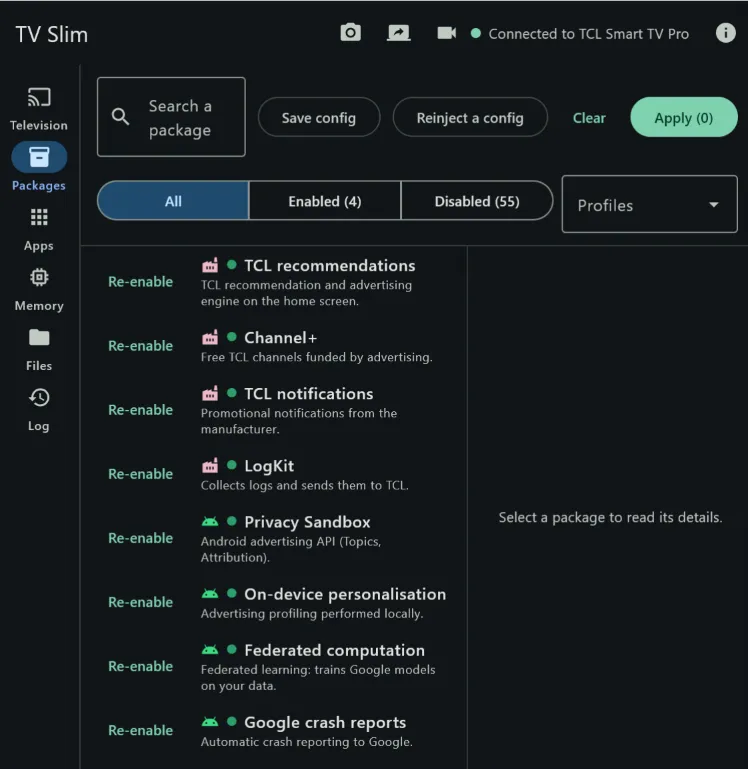Image resolution: width=748 pixels, height=769 pixels.
Task: Select the Packages sidebar icon
Action: click(x=39, y=157)
